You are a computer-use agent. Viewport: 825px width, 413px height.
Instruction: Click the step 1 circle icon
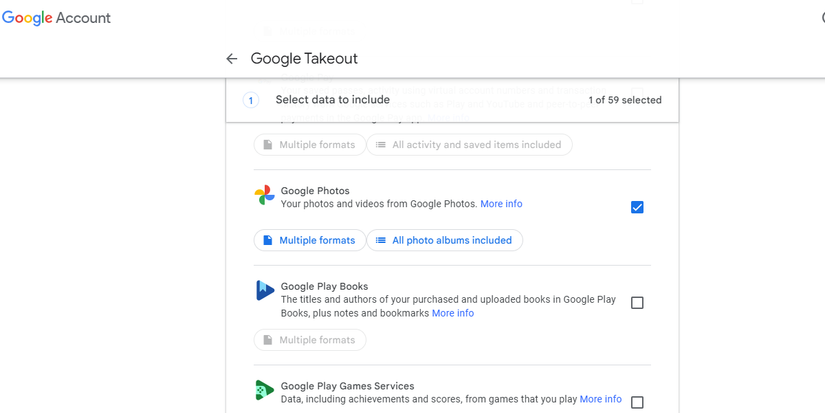tap(251, 100)
